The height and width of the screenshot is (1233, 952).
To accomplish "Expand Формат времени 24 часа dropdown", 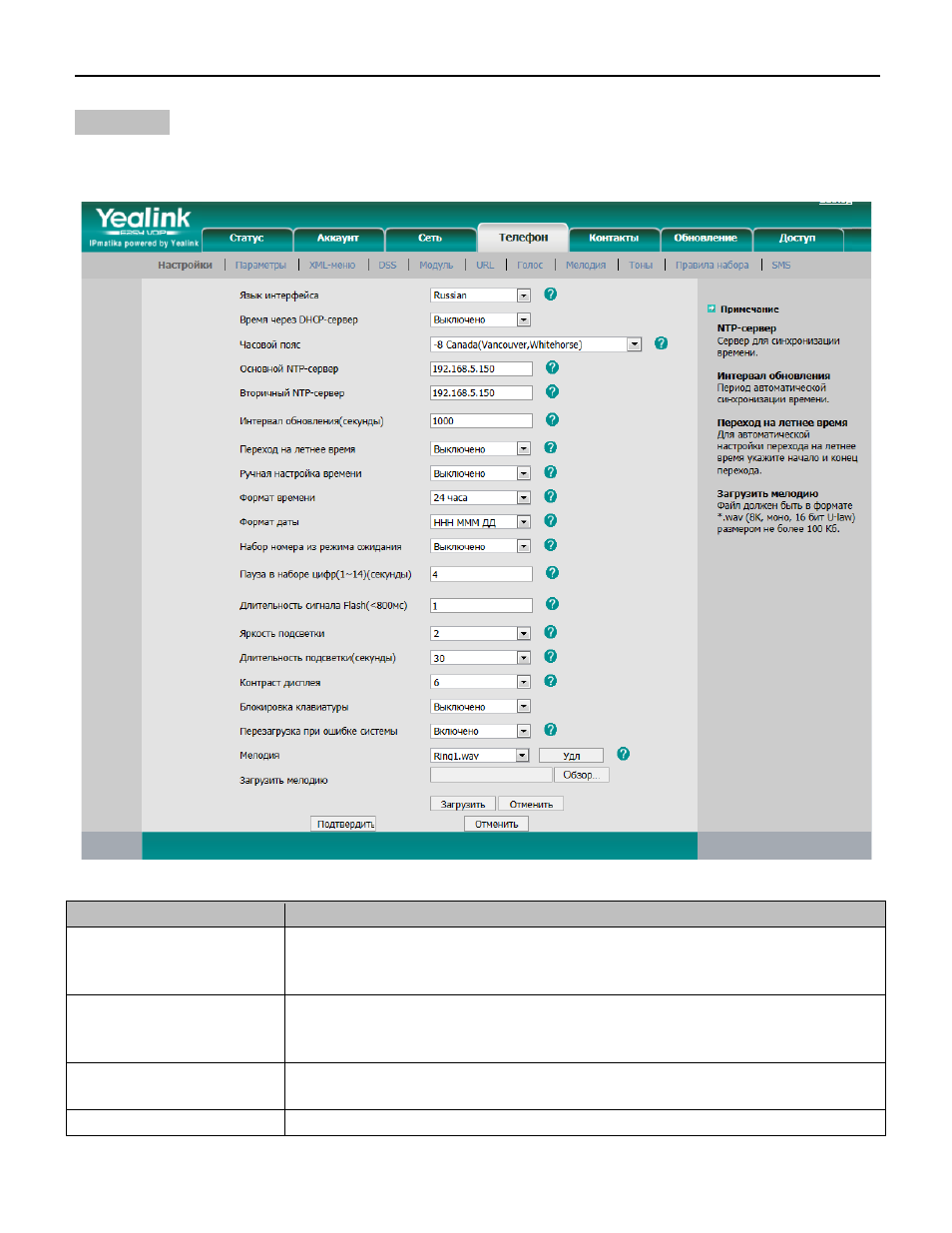I will (480, 497).
